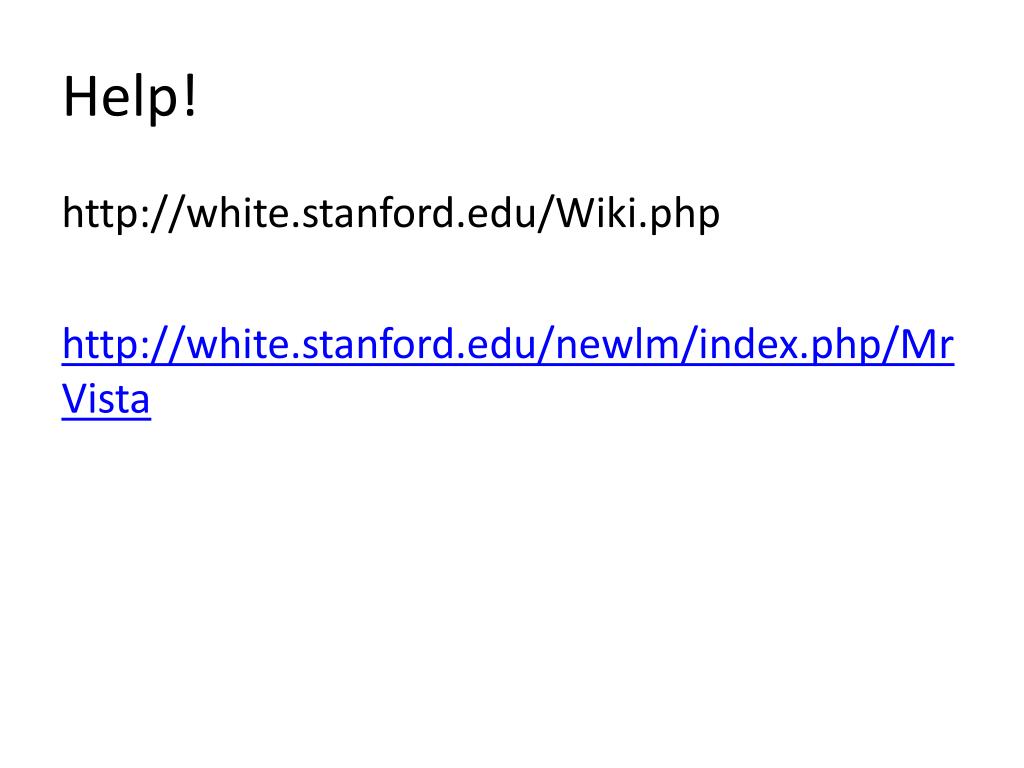1024x768 pixels.
Task: Click the 'Help!' slide title
Action: [x=131, y=99]
